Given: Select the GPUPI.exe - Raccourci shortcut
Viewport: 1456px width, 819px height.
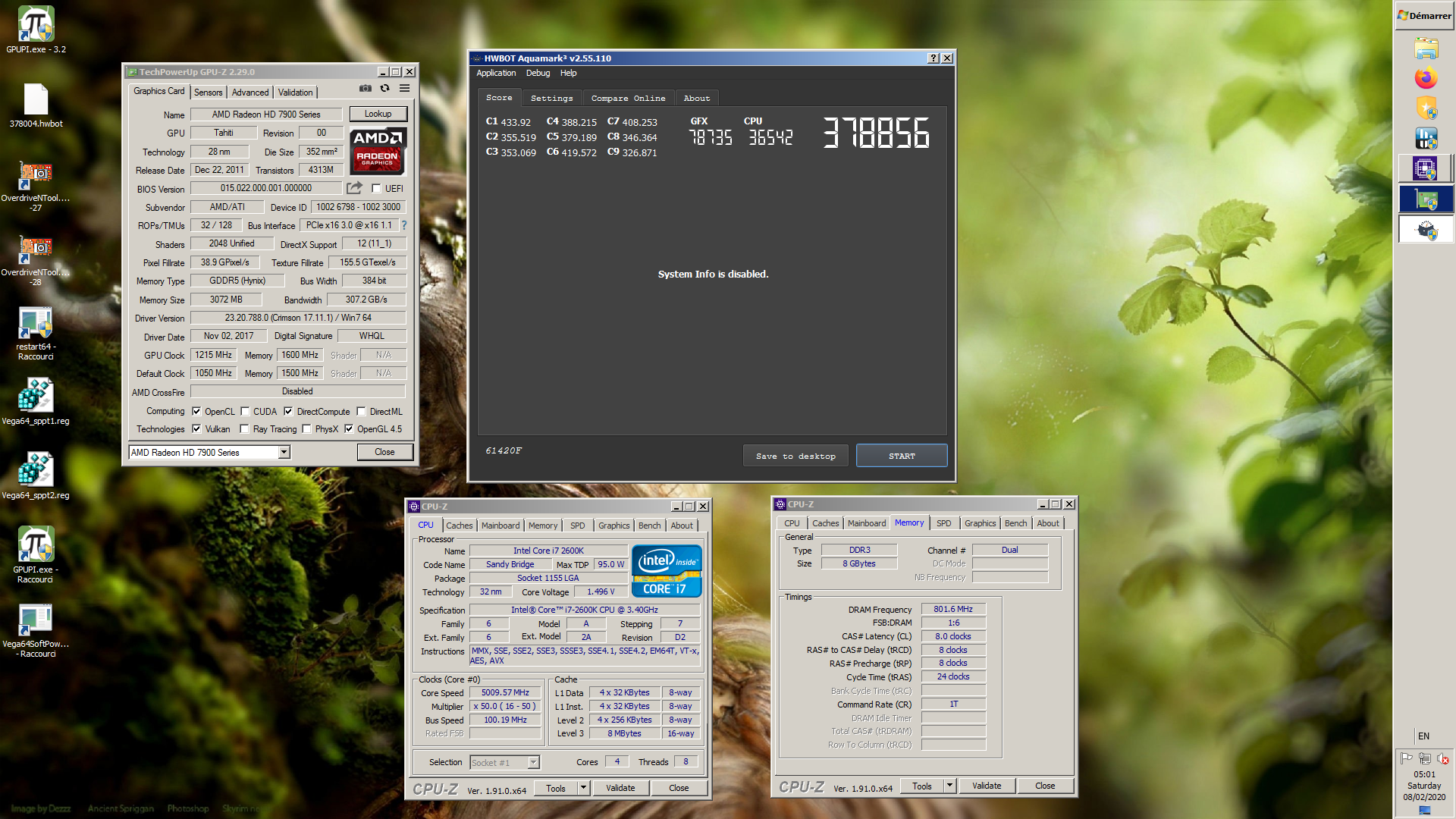Looking at the screenshot, I should 36,555.
